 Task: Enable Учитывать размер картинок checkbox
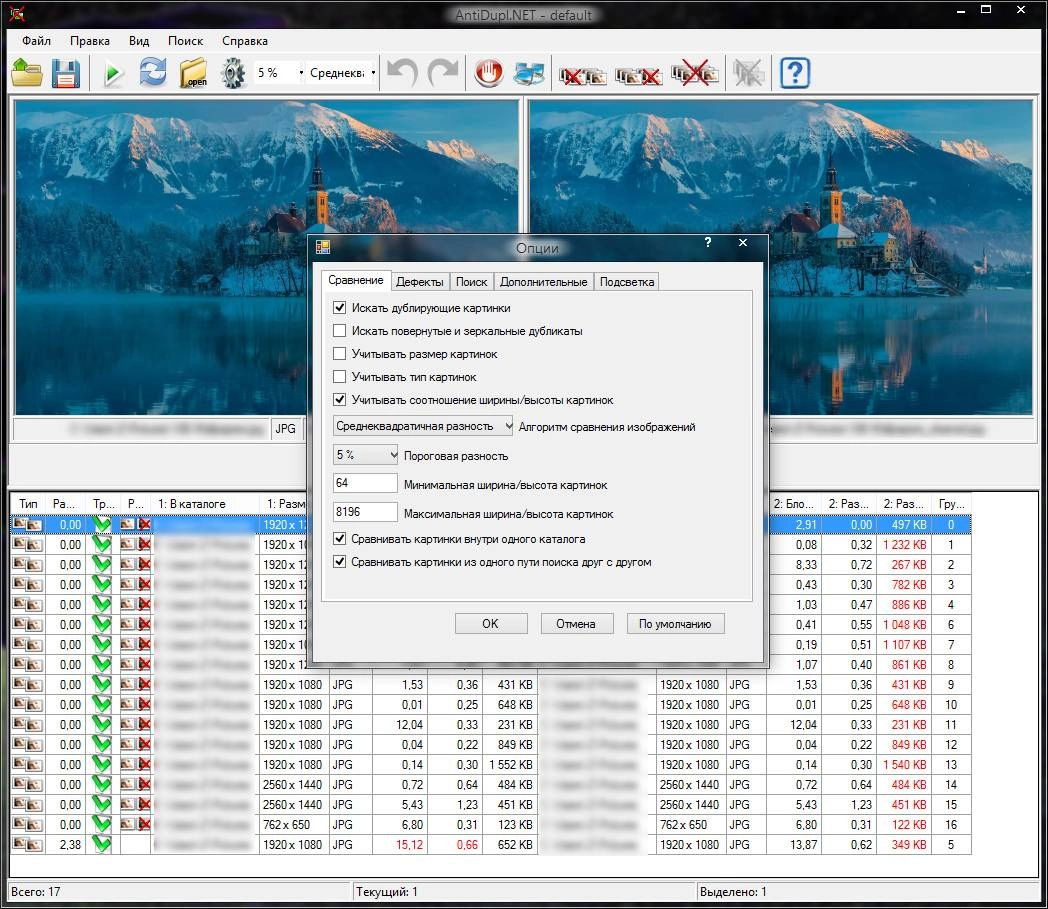coord(340,354)
